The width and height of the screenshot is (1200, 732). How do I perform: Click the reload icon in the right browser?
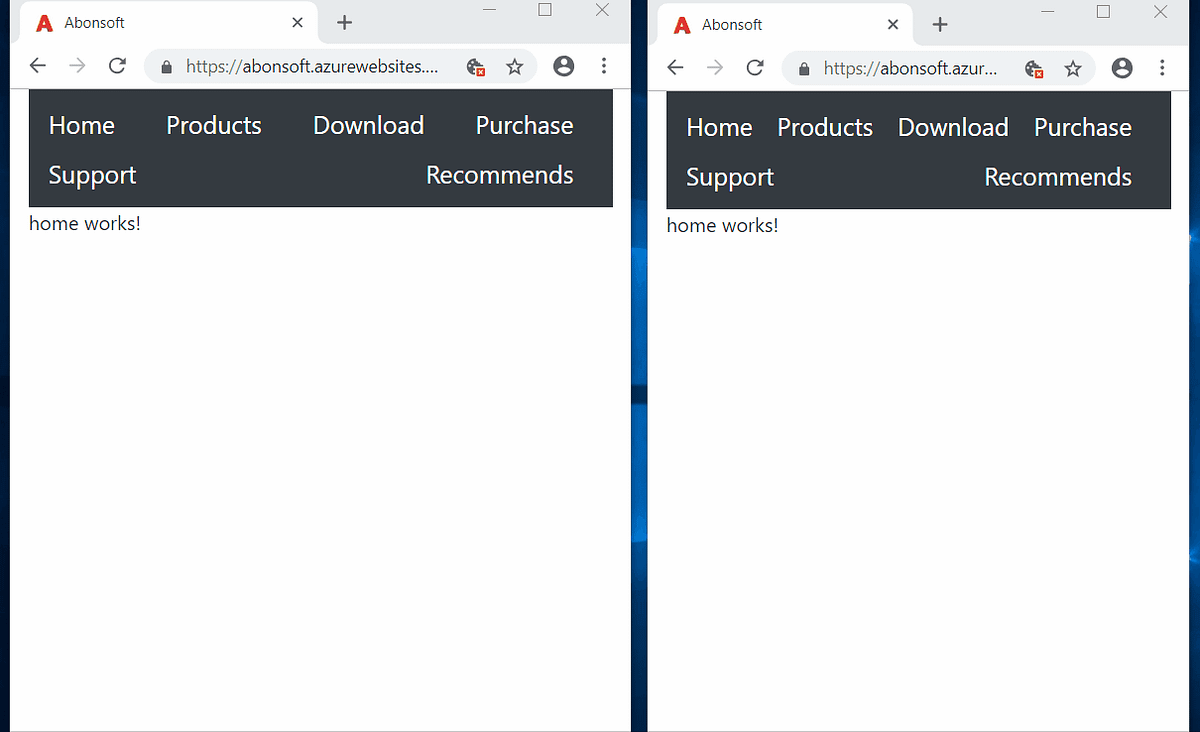click(755, 68)
